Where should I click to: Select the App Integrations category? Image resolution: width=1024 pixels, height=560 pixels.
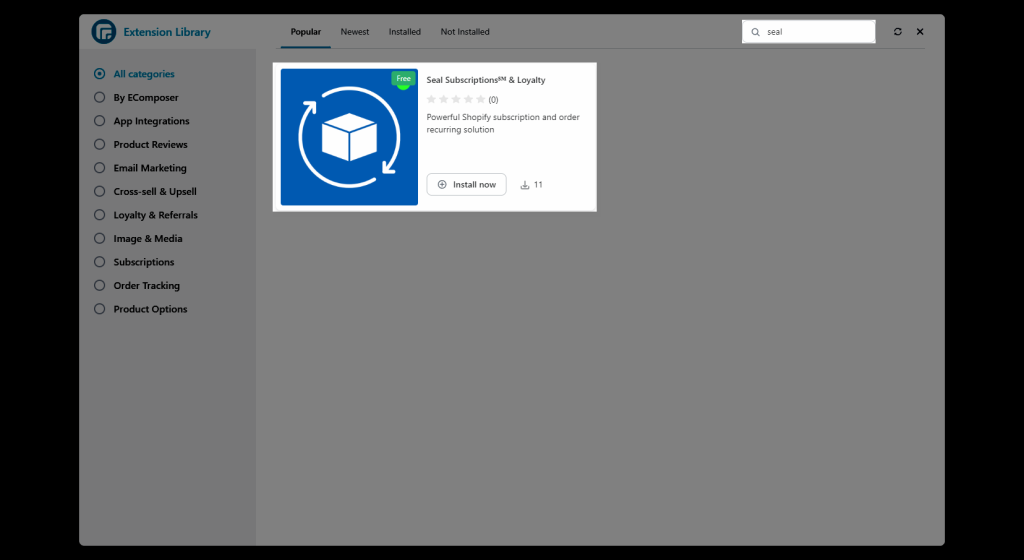click(142, 121)
